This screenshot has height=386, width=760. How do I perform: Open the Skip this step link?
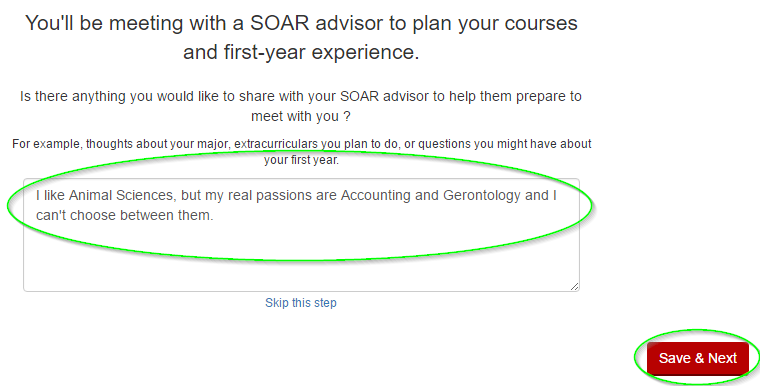[301, 303]
